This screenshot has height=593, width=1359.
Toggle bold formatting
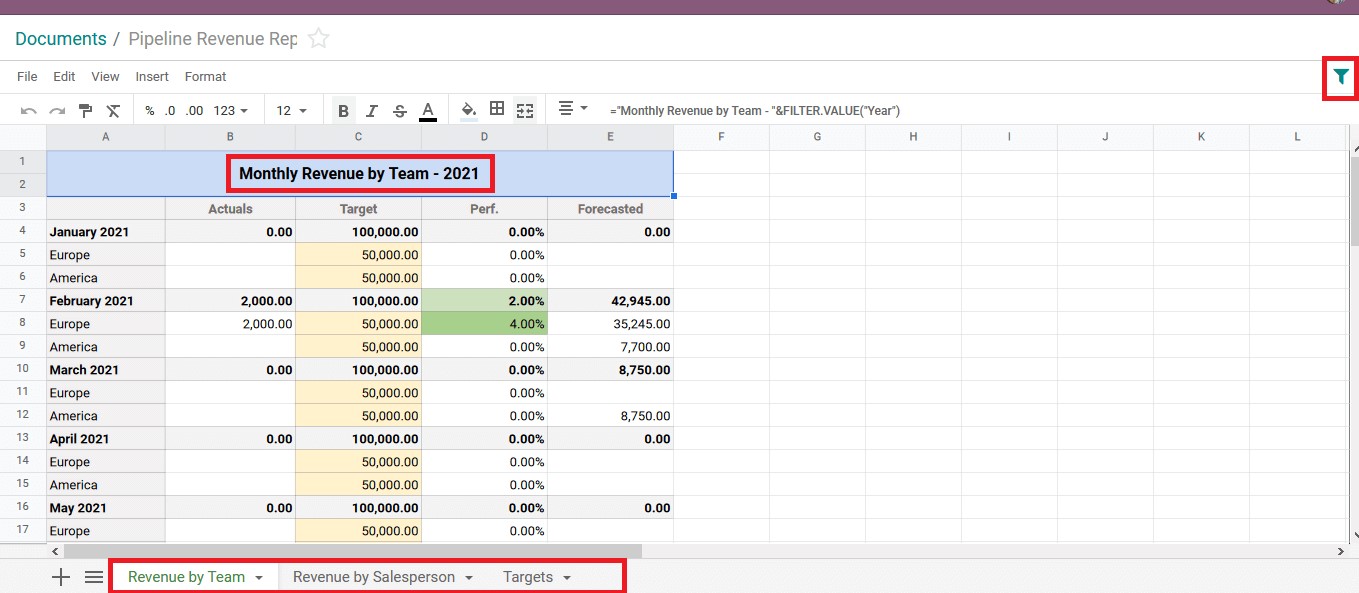344,111
